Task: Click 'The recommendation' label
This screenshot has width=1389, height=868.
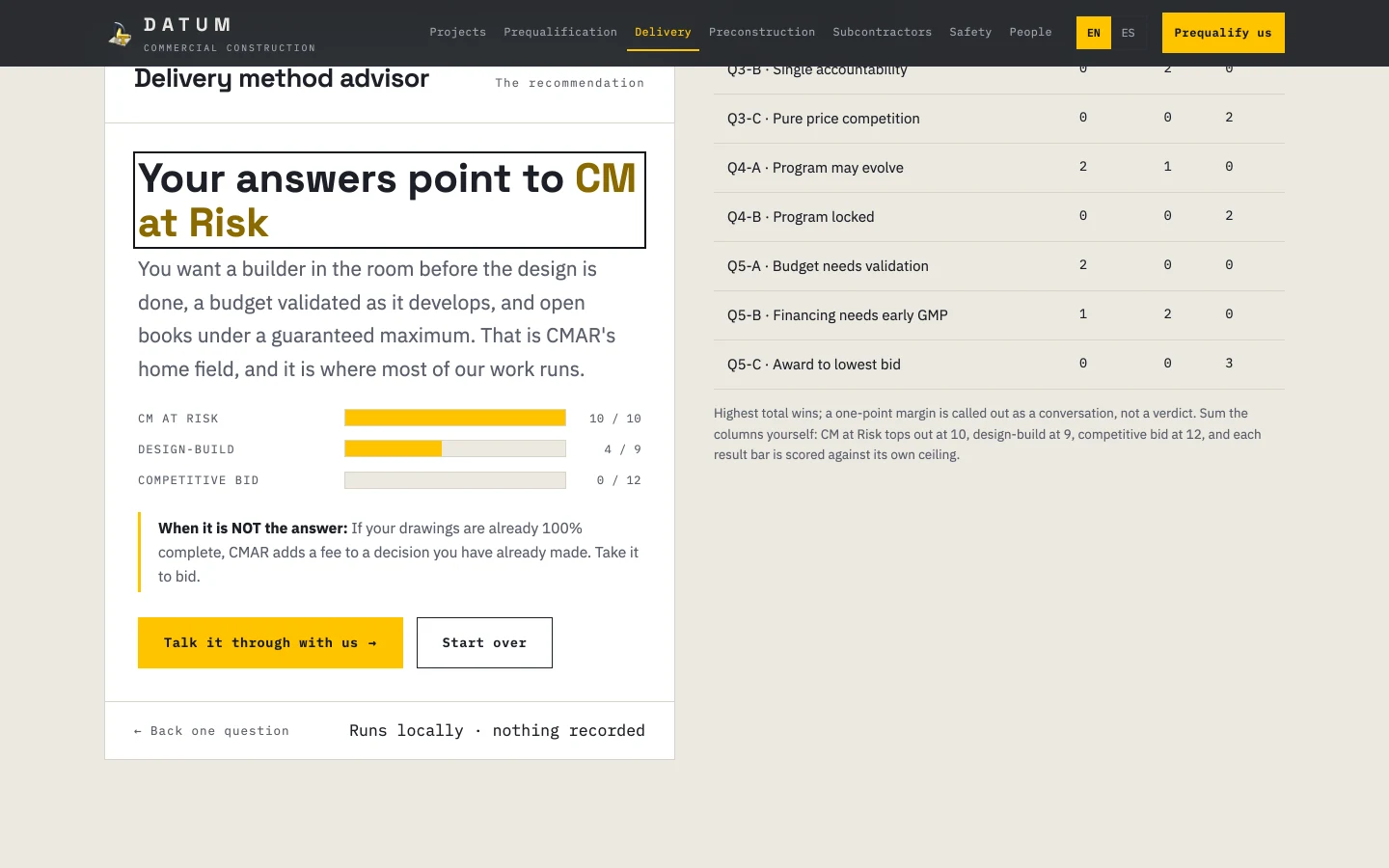Action: click(x=570, y=83)
